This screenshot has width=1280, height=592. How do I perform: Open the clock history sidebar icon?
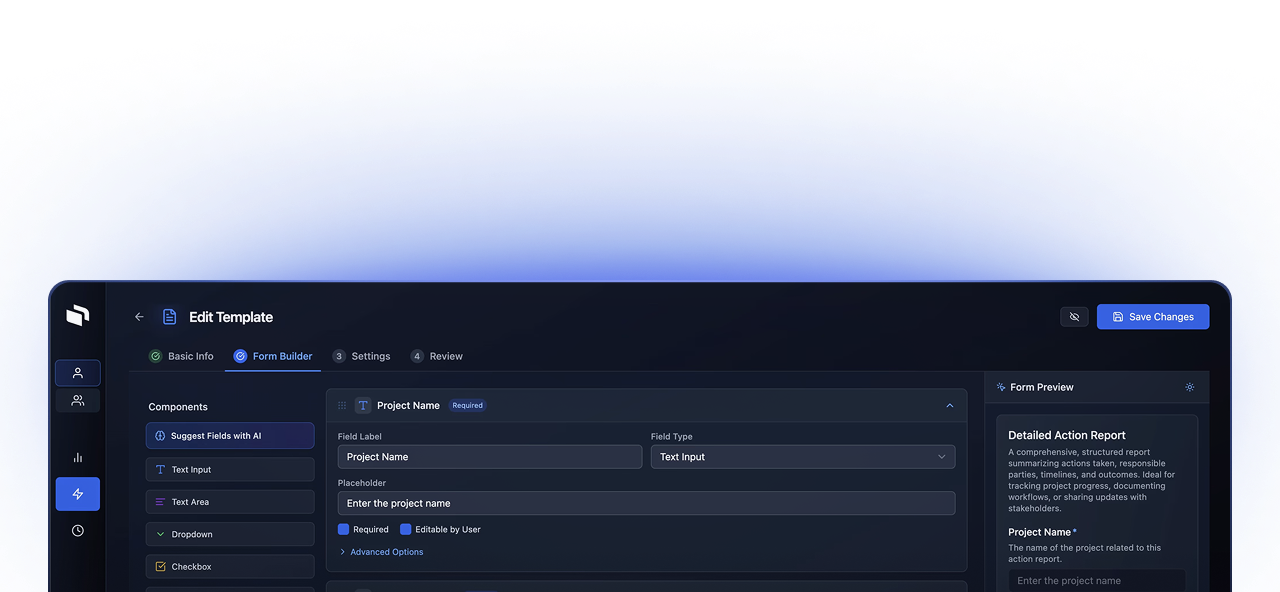[x=78, y=531]
